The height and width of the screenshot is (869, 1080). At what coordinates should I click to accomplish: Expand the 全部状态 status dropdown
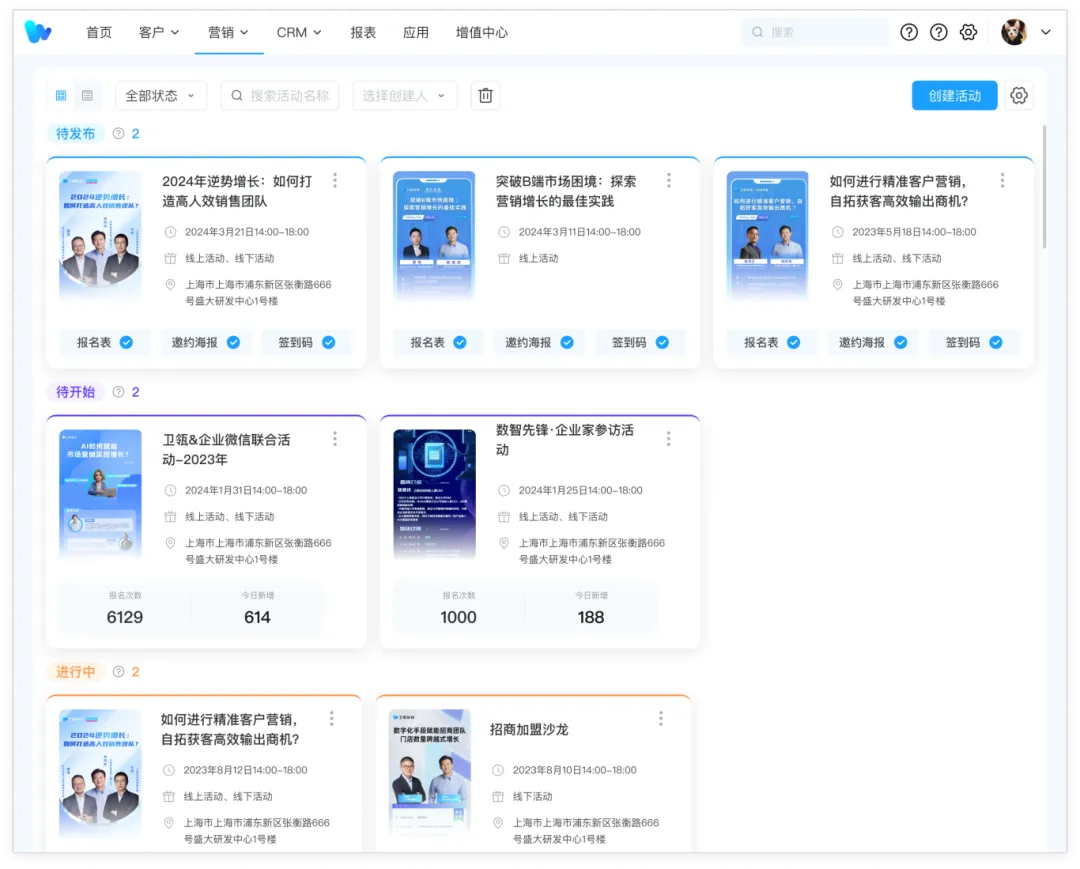(x=161, y=96)
